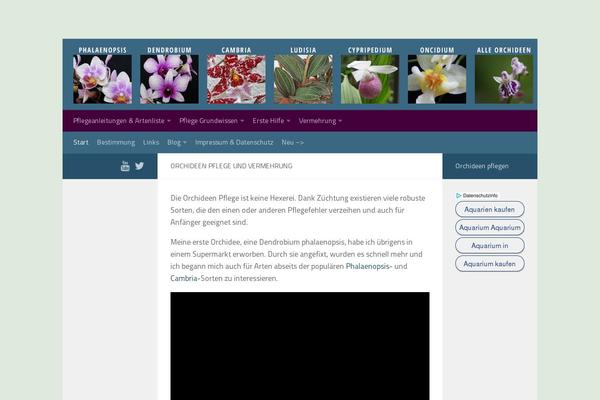This screenshot has height=400, width=600.
Task: Click the ad Datenschutzinfo triangle icon
Action: click(458, 195)
